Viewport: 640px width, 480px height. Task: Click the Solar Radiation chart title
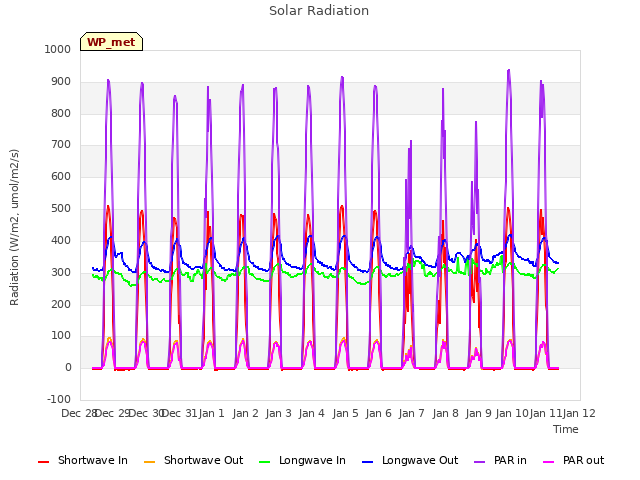pos(319,11)
